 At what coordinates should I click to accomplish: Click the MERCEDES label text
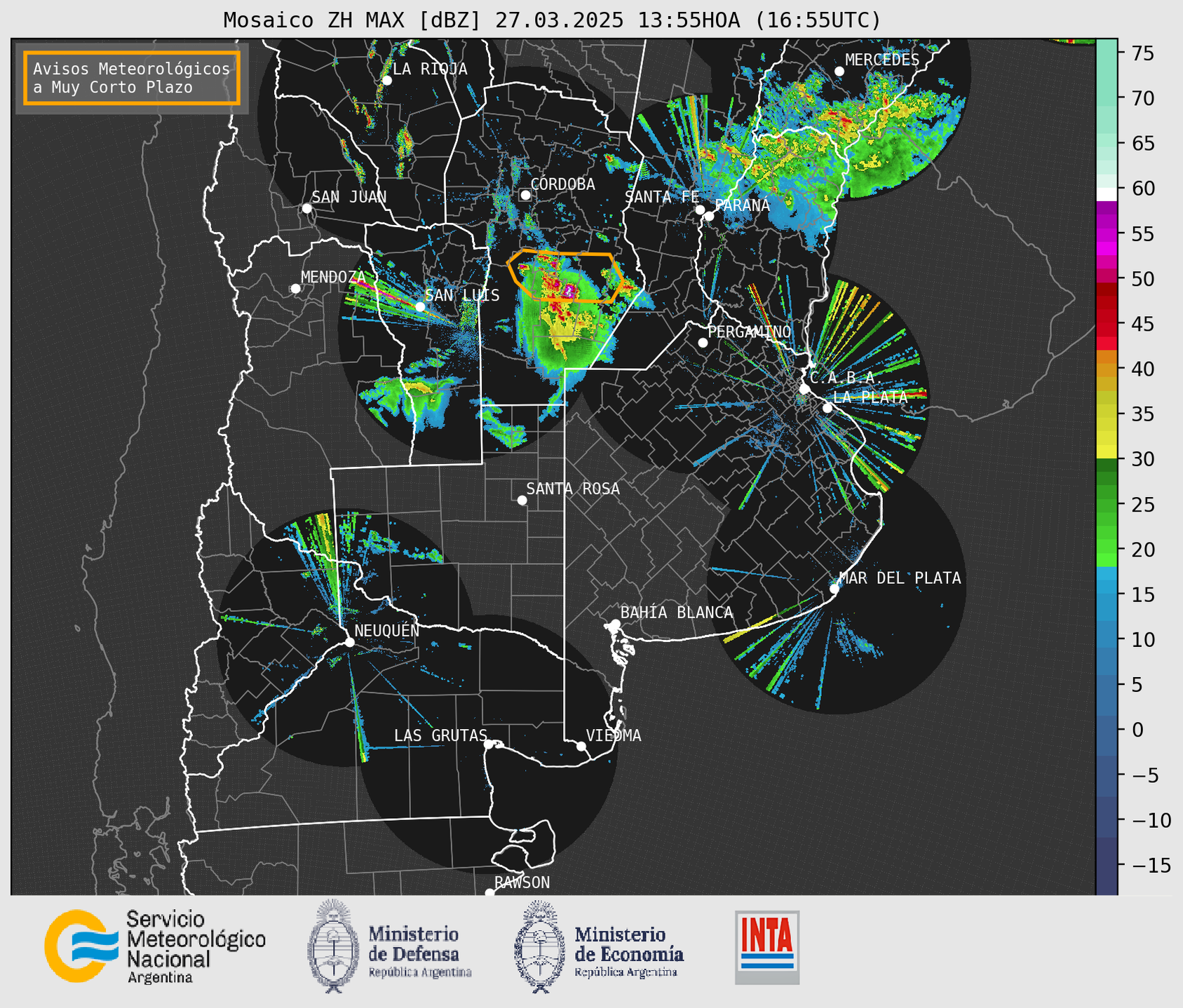point(882,60)
